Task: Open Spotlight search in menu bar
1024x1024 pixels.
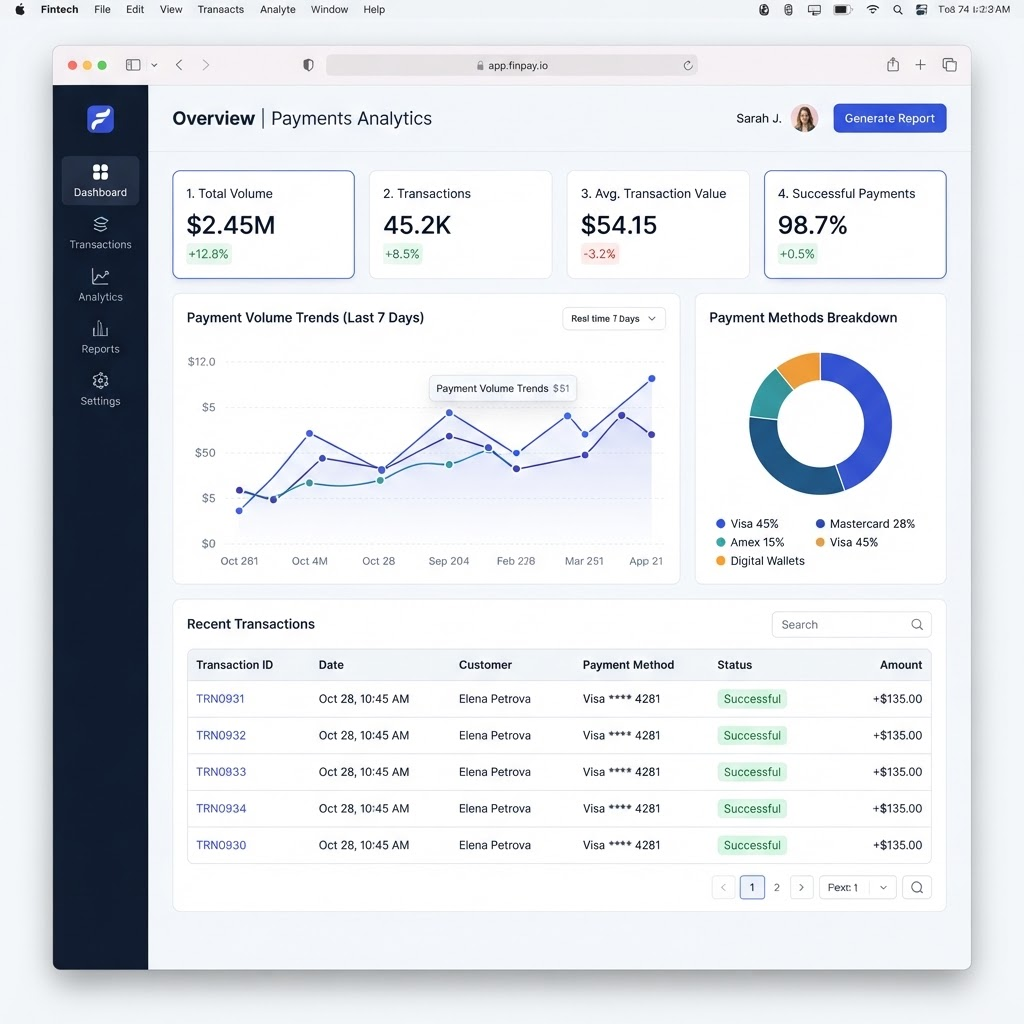Action: point(898,10)
